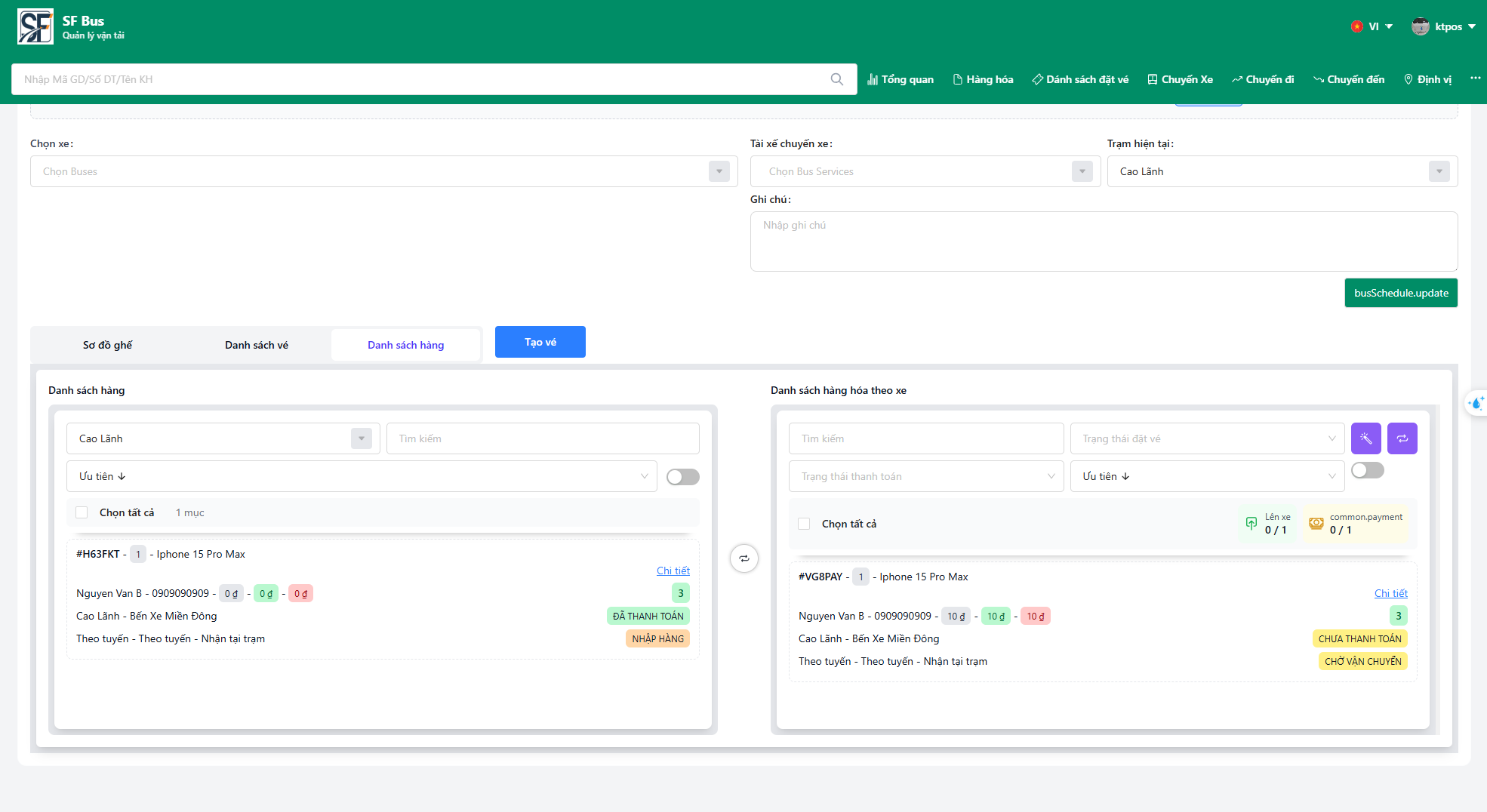The image size is (1487, 812).
Task: Switch to 'Sơ đồ ghế' tab
Action: [x=107, y=345]
